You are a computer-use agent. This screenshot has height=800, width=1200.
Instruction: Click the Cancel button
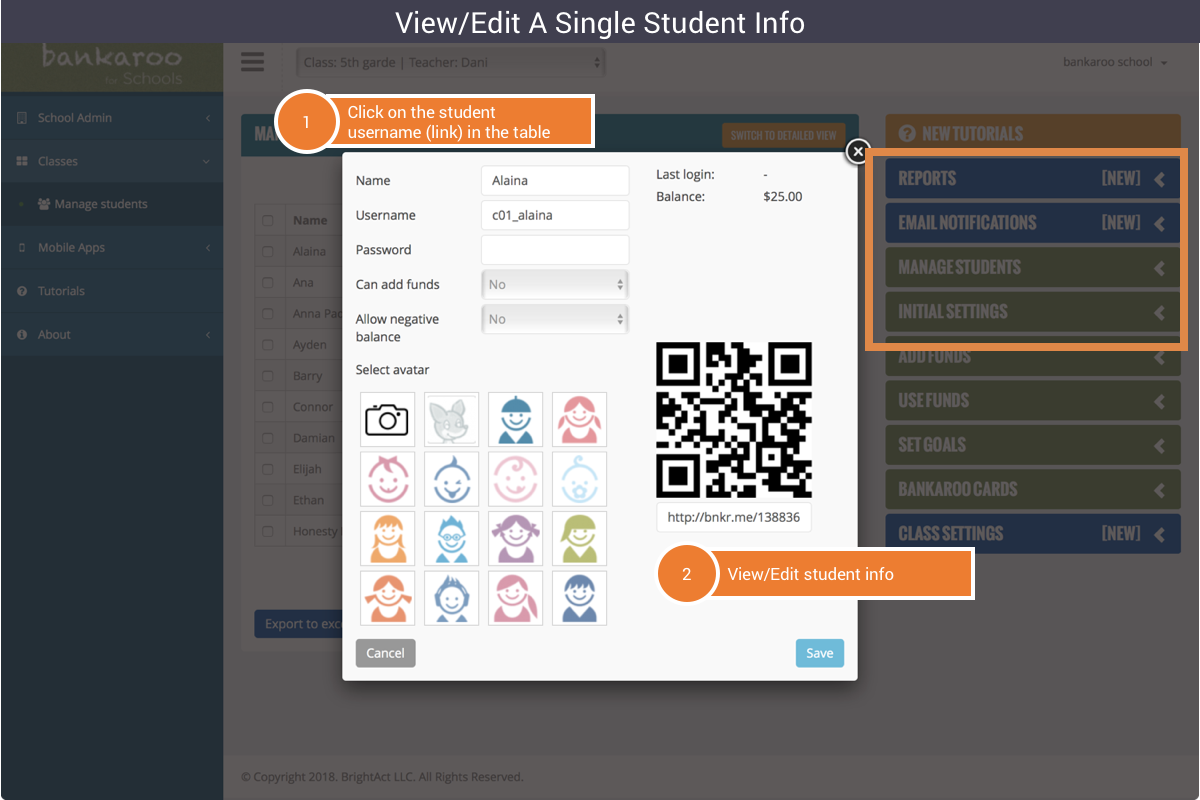pyautogui.click(x=385, y=653)
